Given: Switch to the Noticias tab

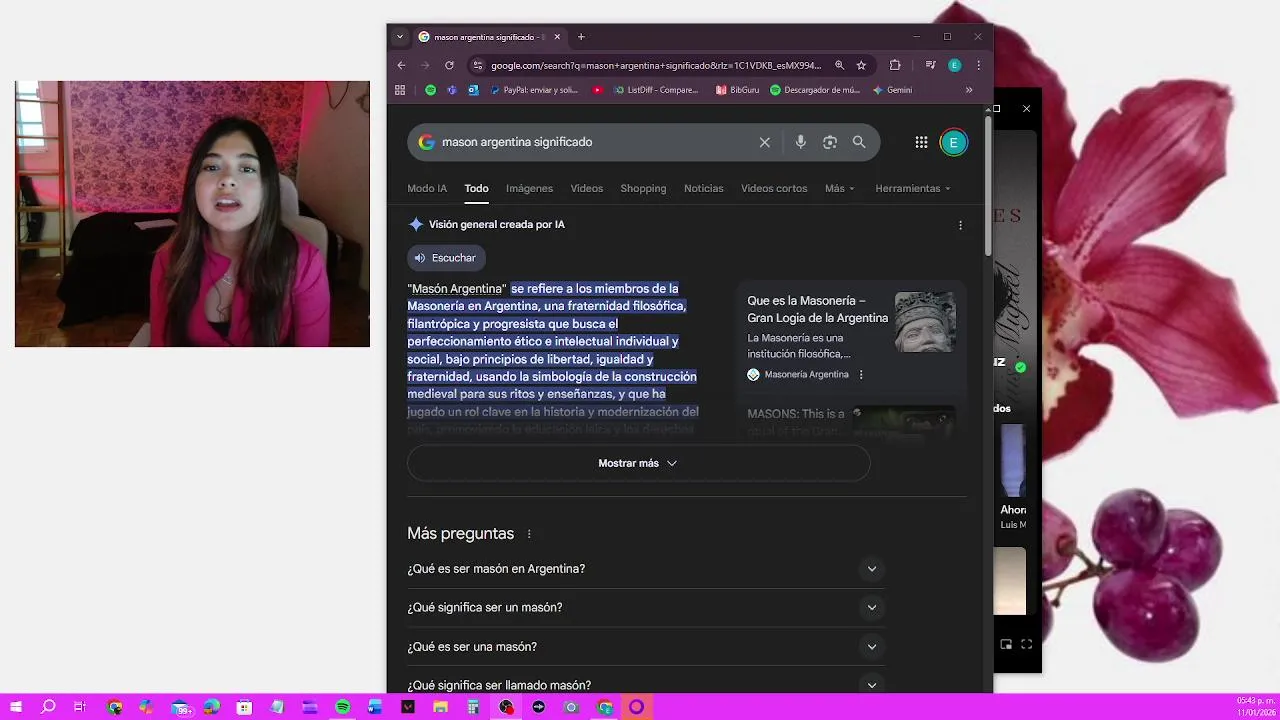Looking at the screenshot, I should point(704,188).
